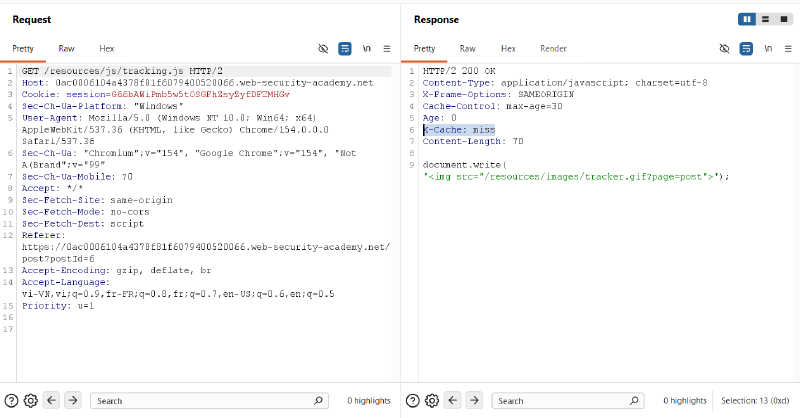Click the tracker.gif img string in response
Screen dimensions: 800x418
click(x=570, y=177)
